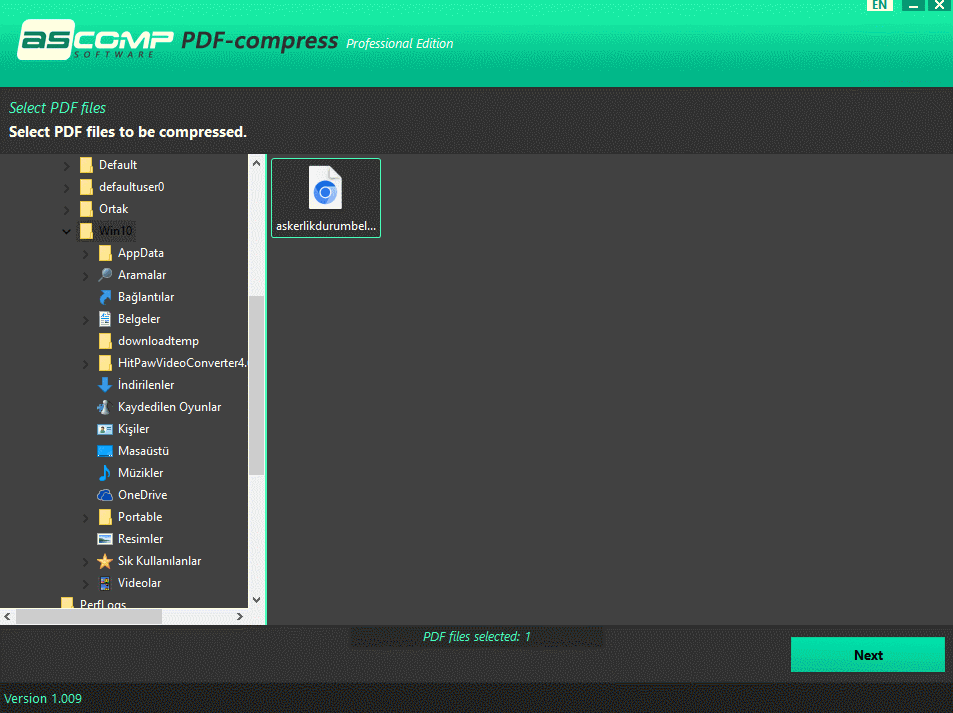Click the Müzikler music note icon
The image size is (953, 713).
[x=105, y=473]
